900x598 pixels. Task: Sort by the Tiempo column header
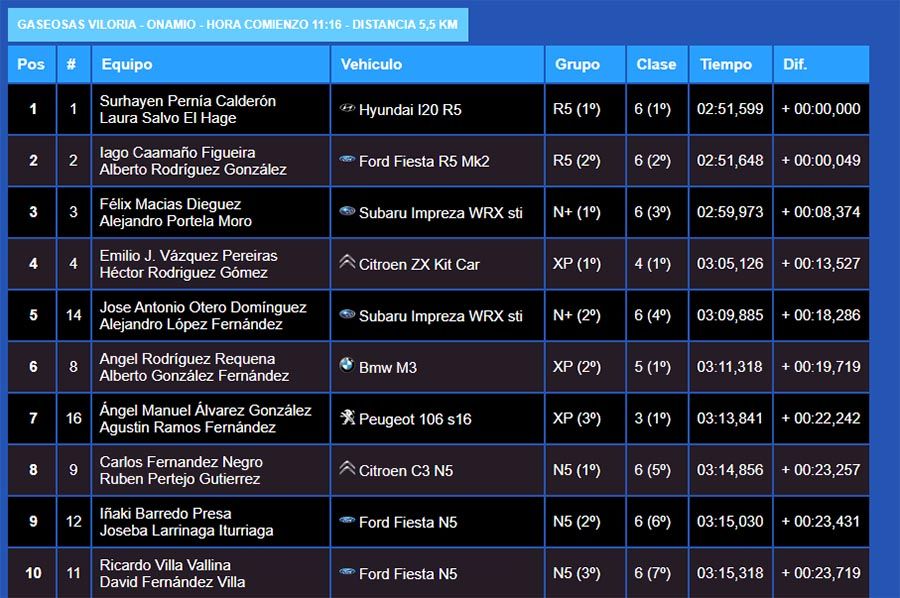click(725, 64)
